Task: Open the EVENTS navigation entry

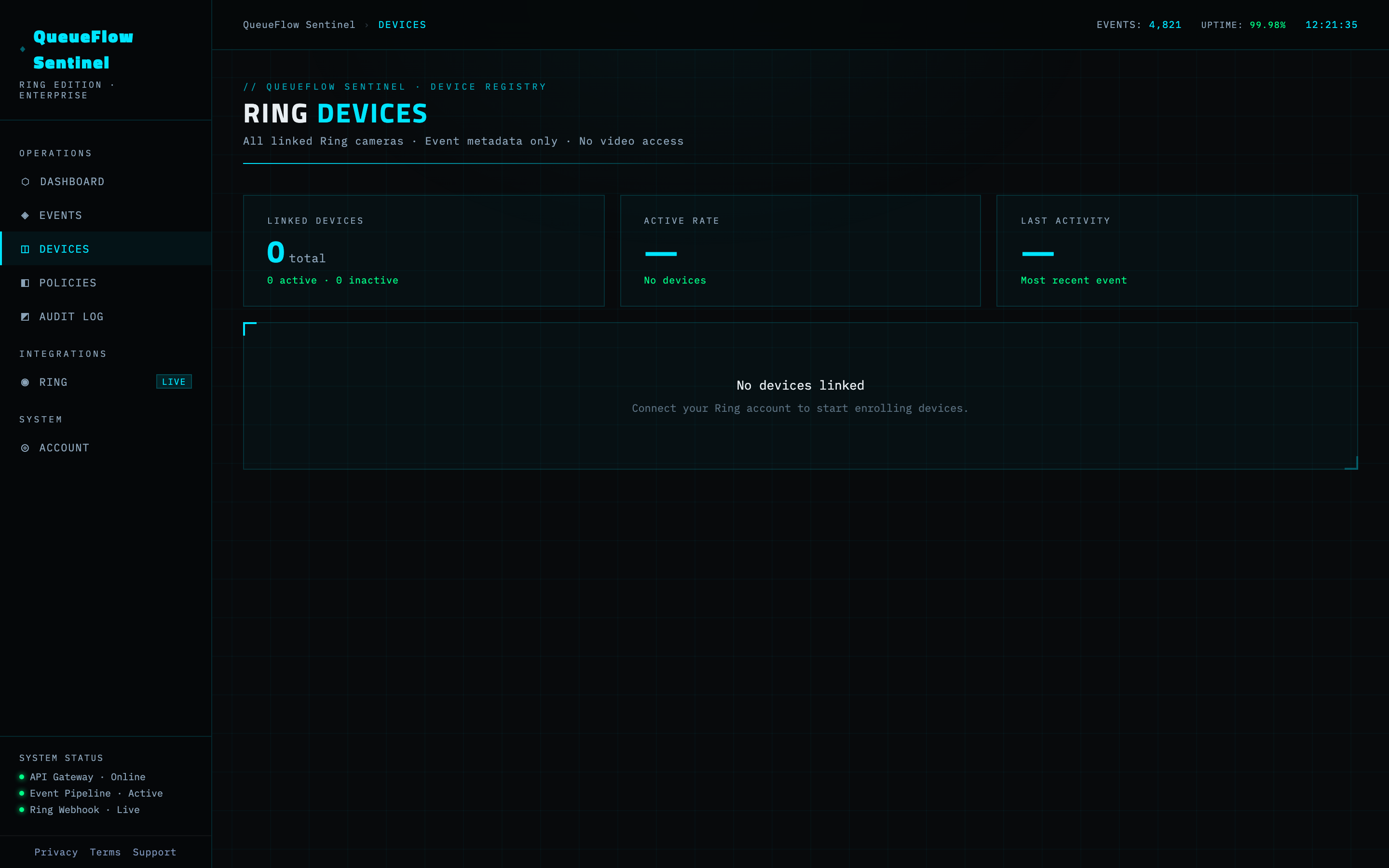Action: (60, 215)
